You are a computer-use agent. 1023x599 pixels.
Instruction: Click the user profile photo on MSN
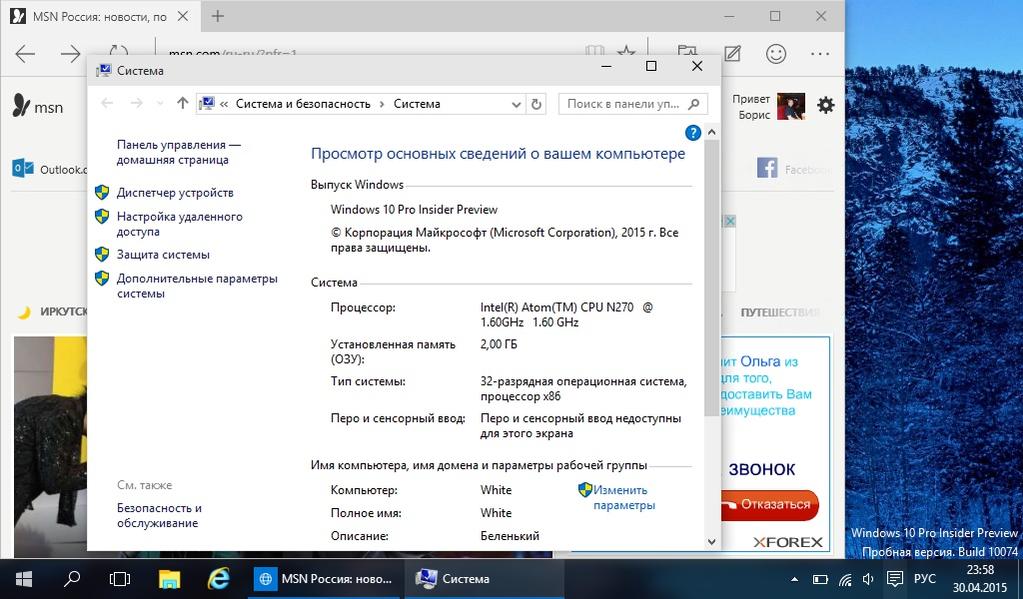click(x=791, y=106)
